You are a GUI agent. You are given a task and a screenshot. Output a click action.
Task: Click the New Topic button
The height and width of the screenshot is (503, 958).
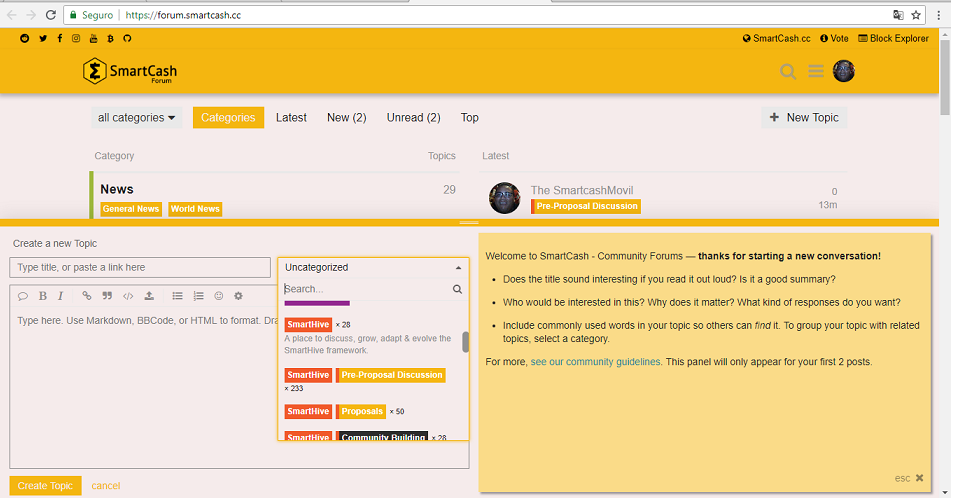point(804,117)
